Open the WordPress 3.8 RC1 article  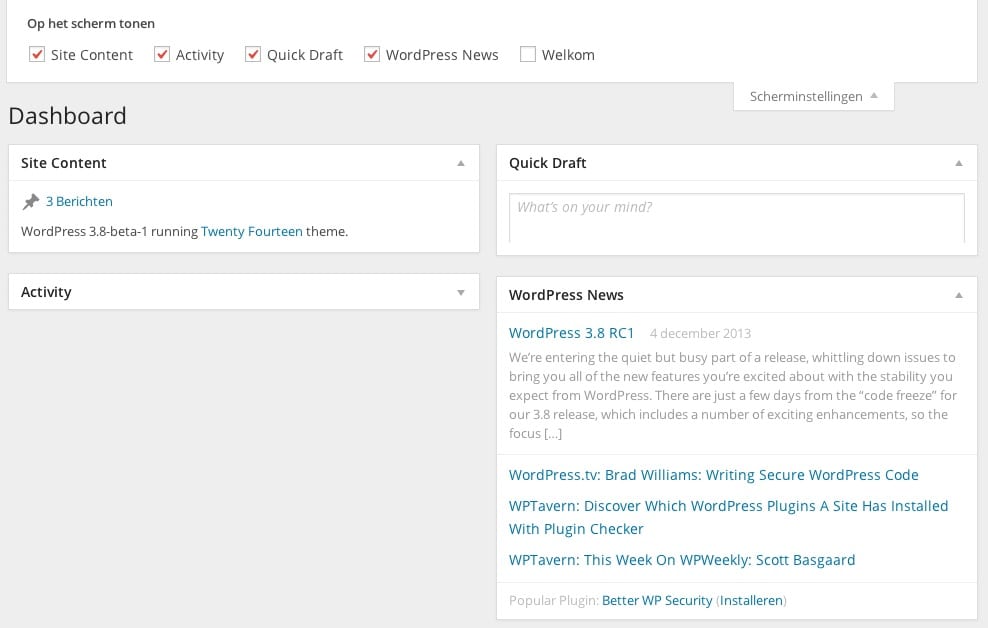tap(571, 333)
